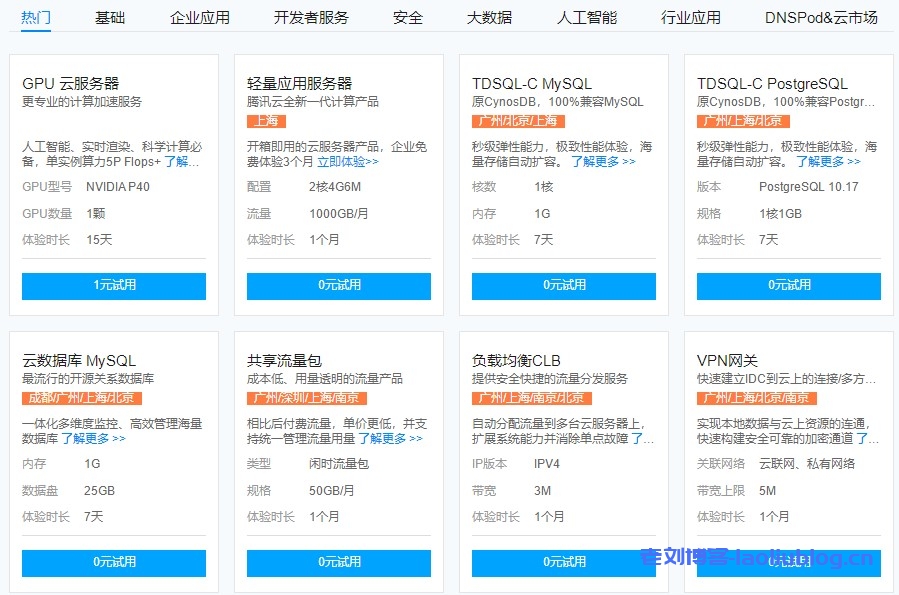Open the 大数据 category tab
The width and height of the screenshot is (899, 595).
click(489, 17)
